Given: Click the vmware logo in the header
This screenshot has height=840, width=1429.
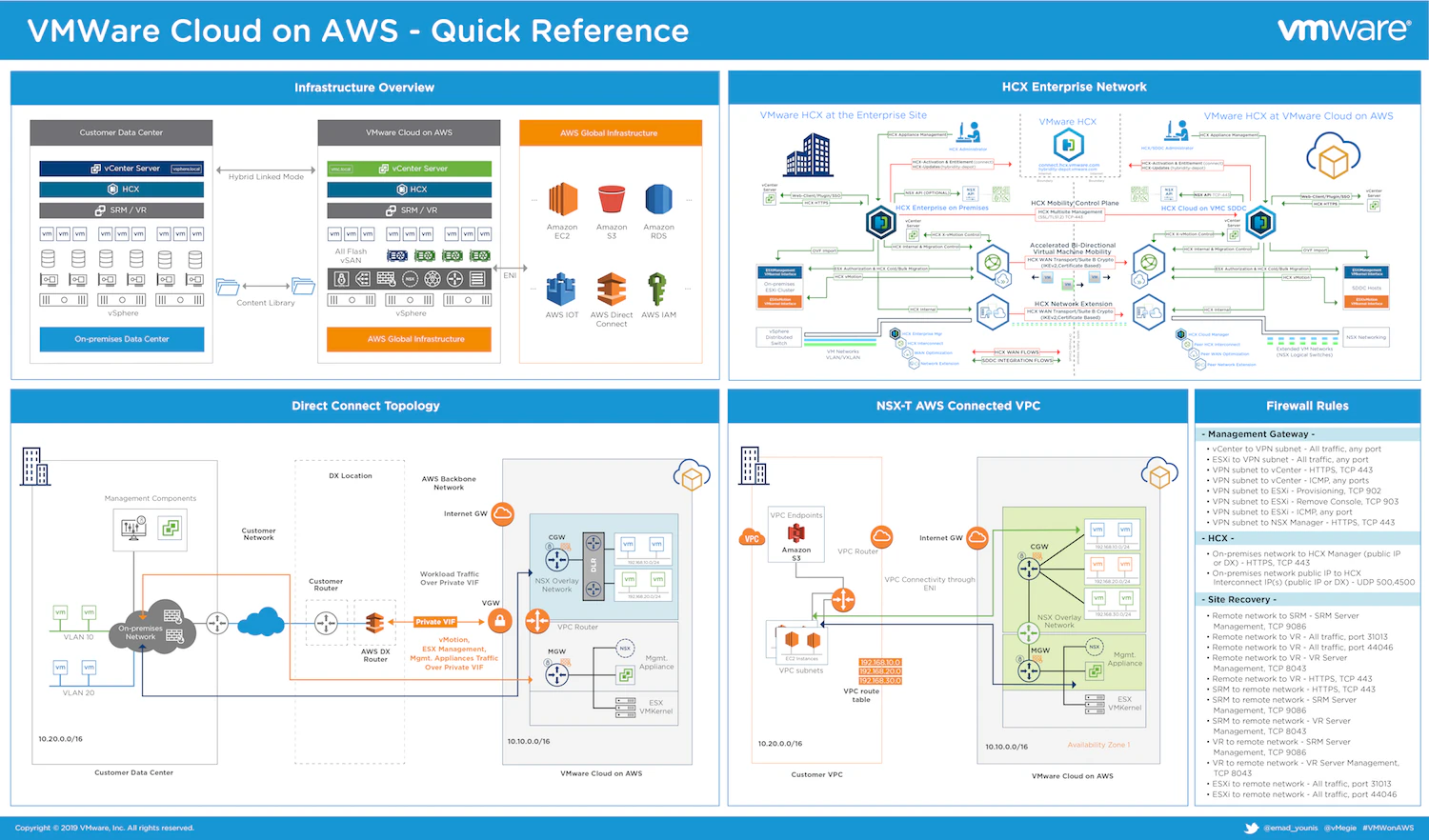Looking at the screenshot, I should [1343, 30].
